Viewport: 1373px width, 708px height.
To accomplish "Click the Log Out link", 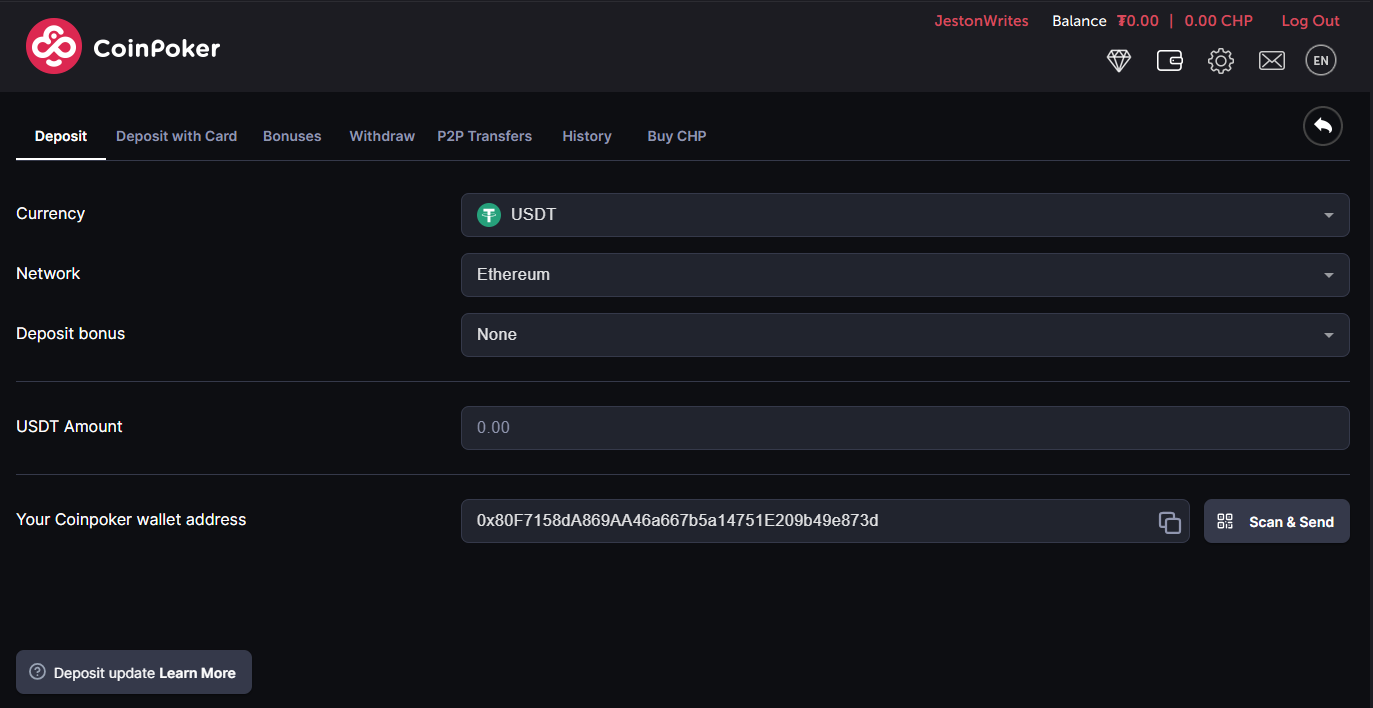I will [1311, 21].
